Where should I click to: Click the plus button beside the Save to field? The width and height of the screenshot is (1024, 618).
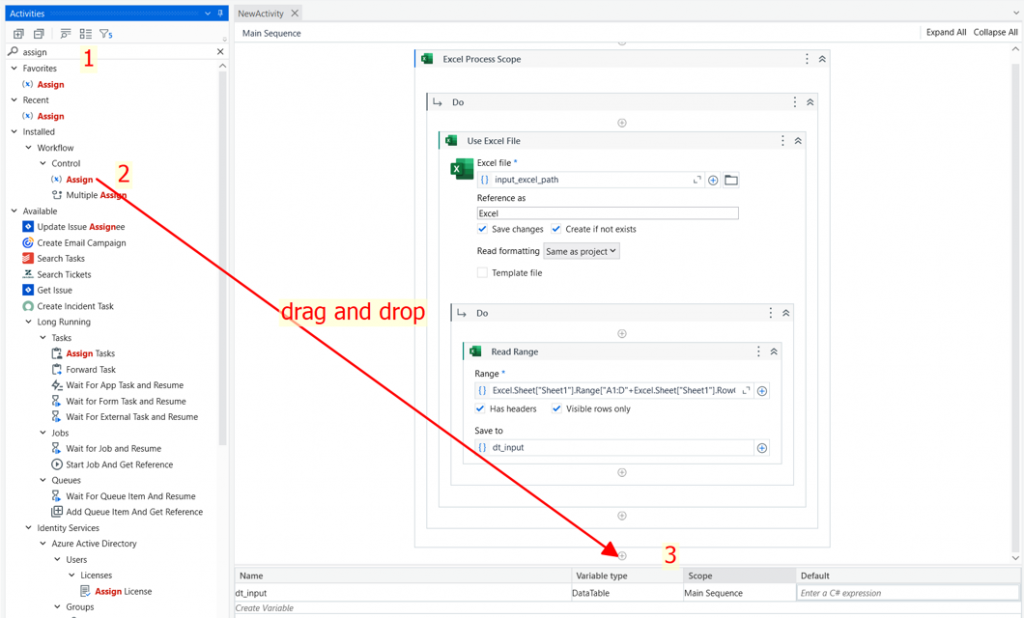762,448
